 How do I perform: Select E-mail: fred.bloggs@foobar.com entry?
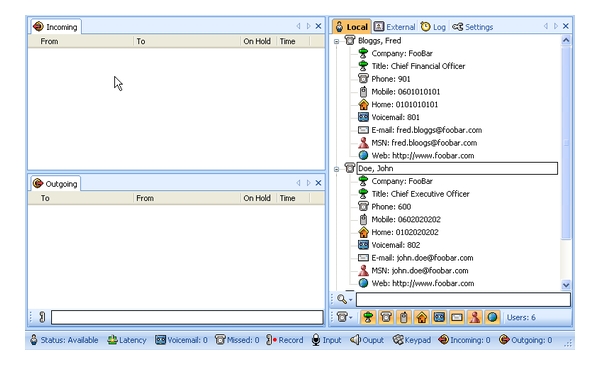(426, 130)
